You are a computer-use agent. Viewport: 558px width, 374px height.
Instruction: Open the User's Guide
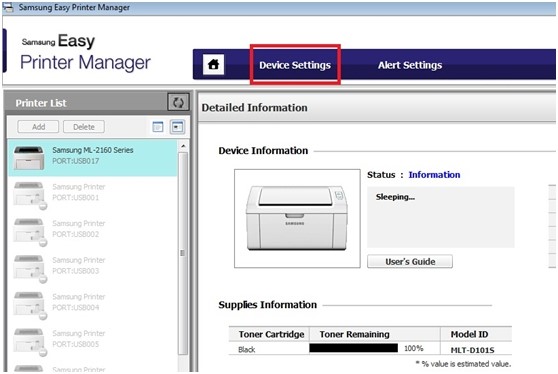(x=410, y=262)
